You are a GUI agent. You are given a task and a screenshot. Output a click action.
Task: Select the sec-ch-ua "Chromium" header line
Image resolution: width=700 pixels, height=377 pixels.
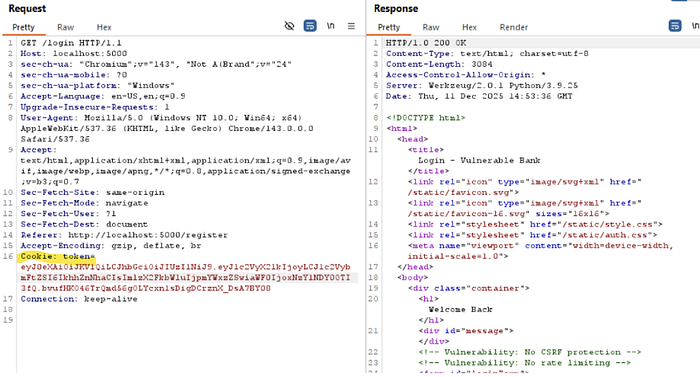[x=156, y=64]
